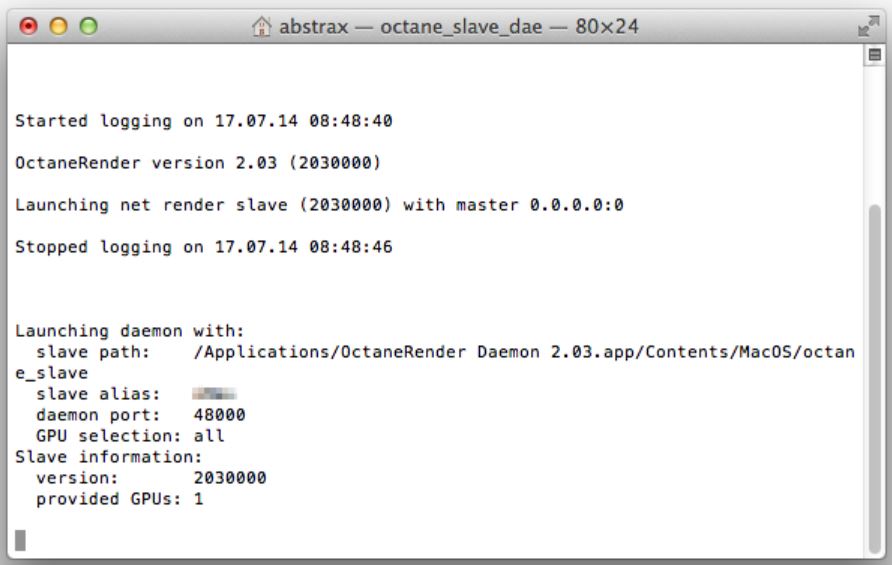Click the block cursor at the prompt
This screenshot has width=892, height=565.
click(20, 541)
